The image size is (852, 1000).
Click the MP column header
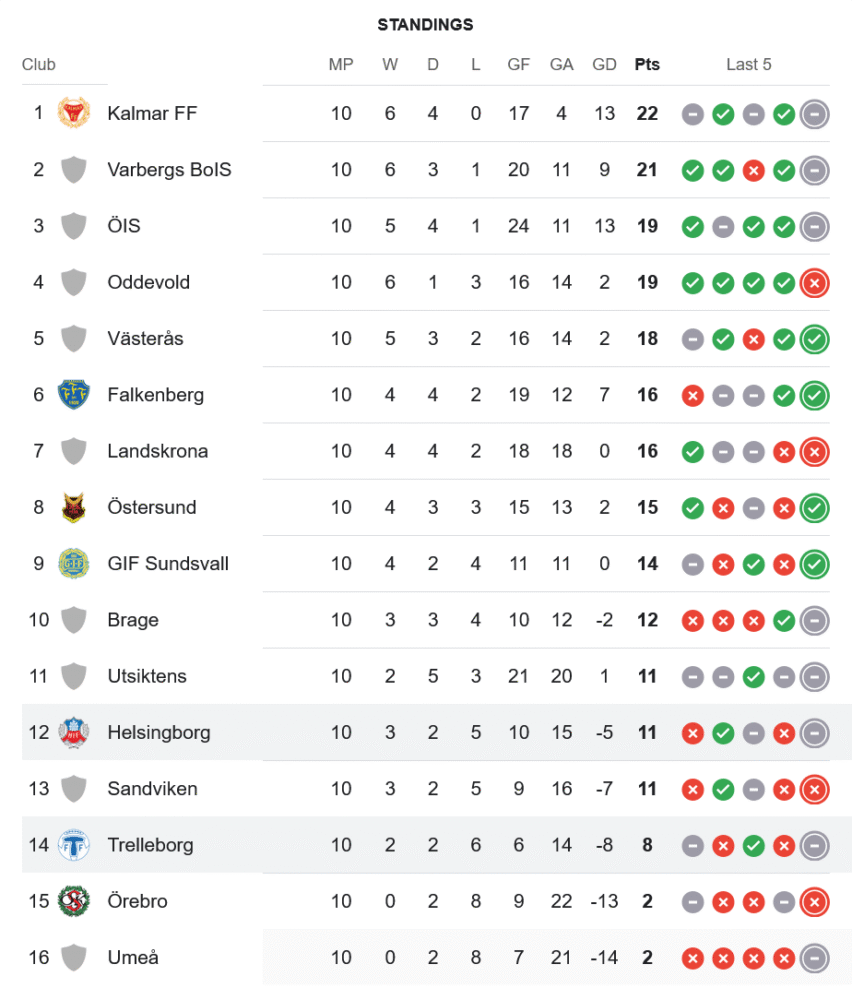tap(341, 65)
